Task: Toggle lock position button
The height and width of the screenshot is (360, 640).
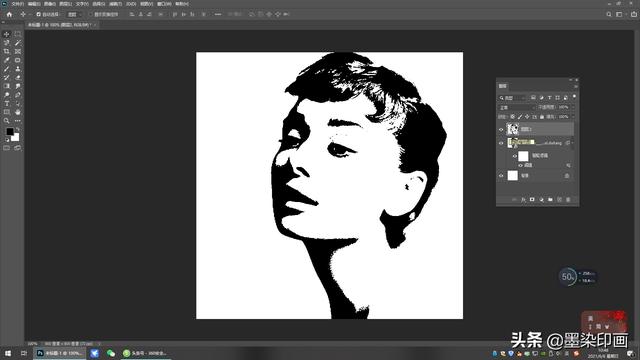Action: pyautogui.click(x=527, y=117)
